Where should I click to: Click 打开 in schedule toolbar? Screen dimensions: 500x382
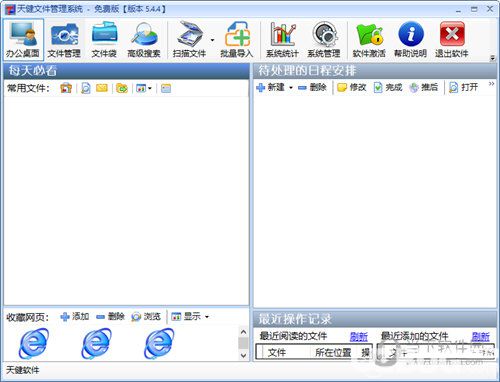click(463, 87)
